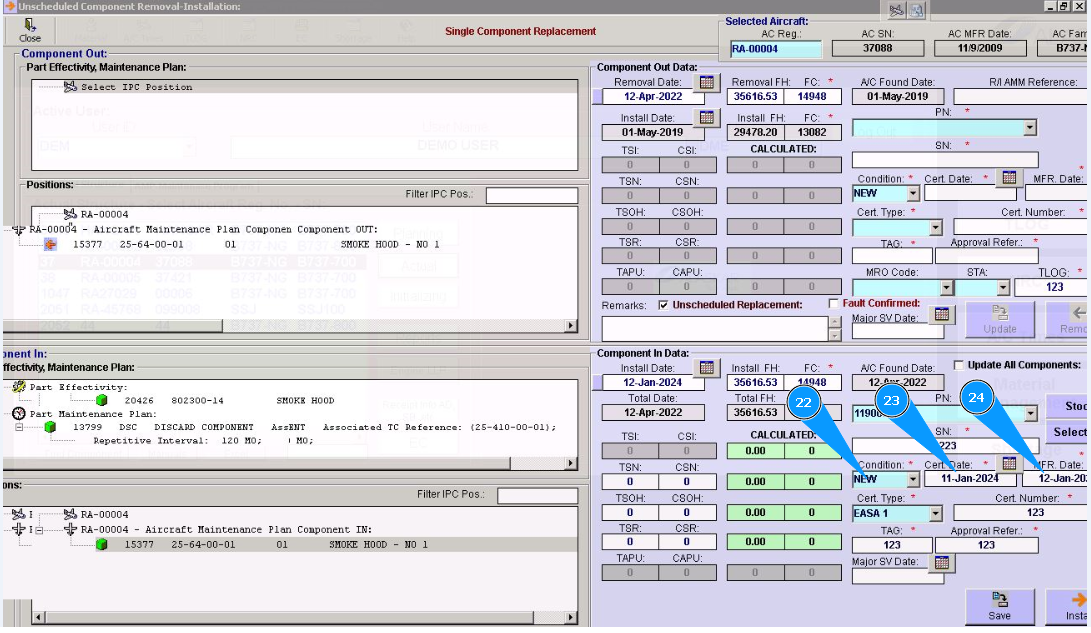This screenshot has width=1091, height=633.
Task: Open Component In Cert. Date calendar
Action: click(x=1009, y=464)
